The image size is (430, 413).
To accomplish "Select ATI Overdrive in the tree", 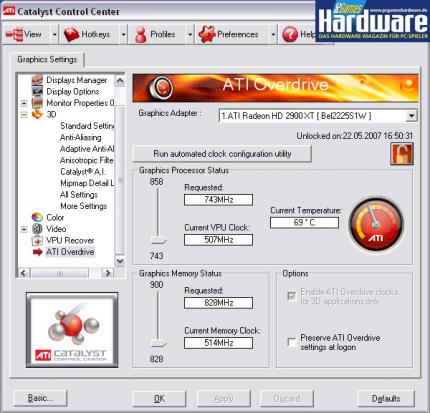I will click(70, 252).
